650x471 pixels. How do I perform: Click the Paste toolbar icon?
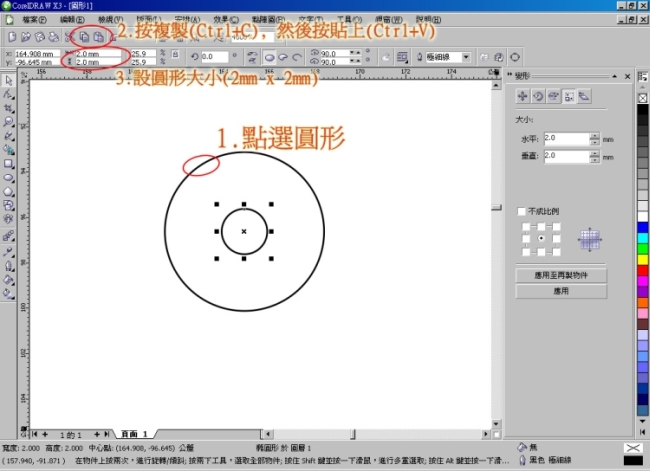pos(99,37)
